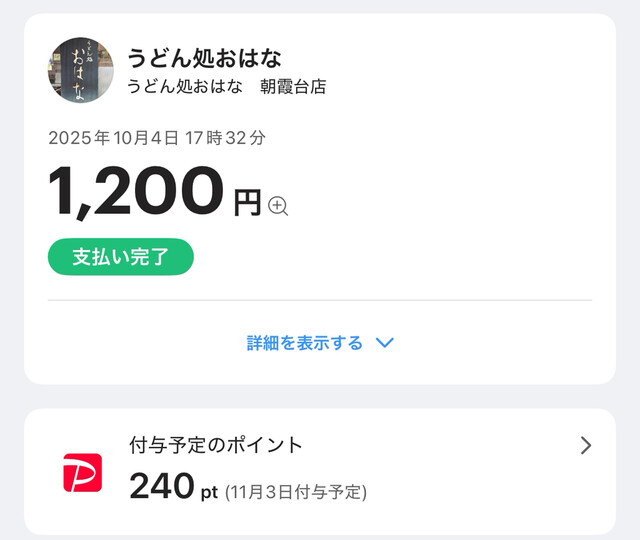Click the 240 points value
This screenshot has height=540, width=640.
click(161, 486)
